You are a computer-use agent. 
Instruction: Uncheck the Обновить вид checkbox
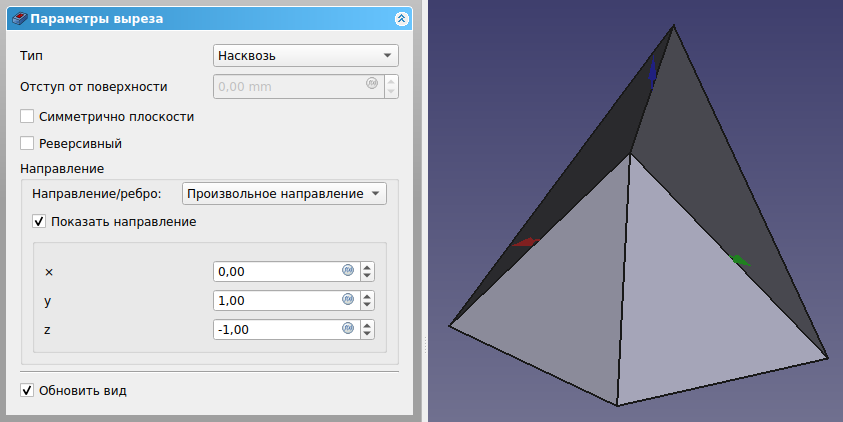[27, 390]
